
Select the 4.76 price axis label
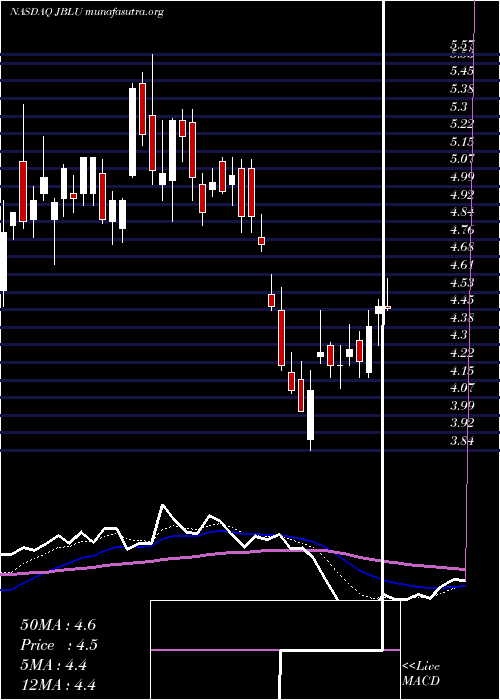462,229
